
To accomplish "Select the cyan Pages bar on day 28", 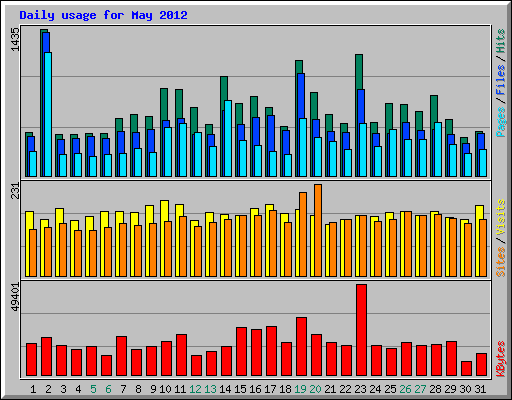I will pyautogui.click(x=438, y=149).
